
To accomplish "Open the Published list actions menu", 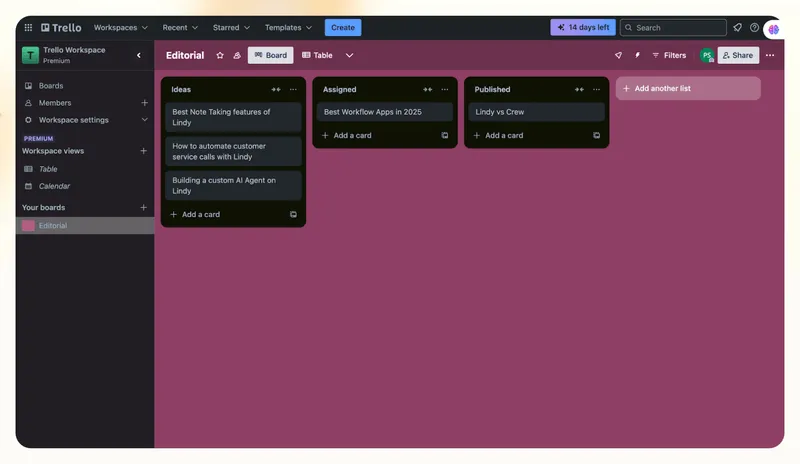I will (x=596, y=89).
